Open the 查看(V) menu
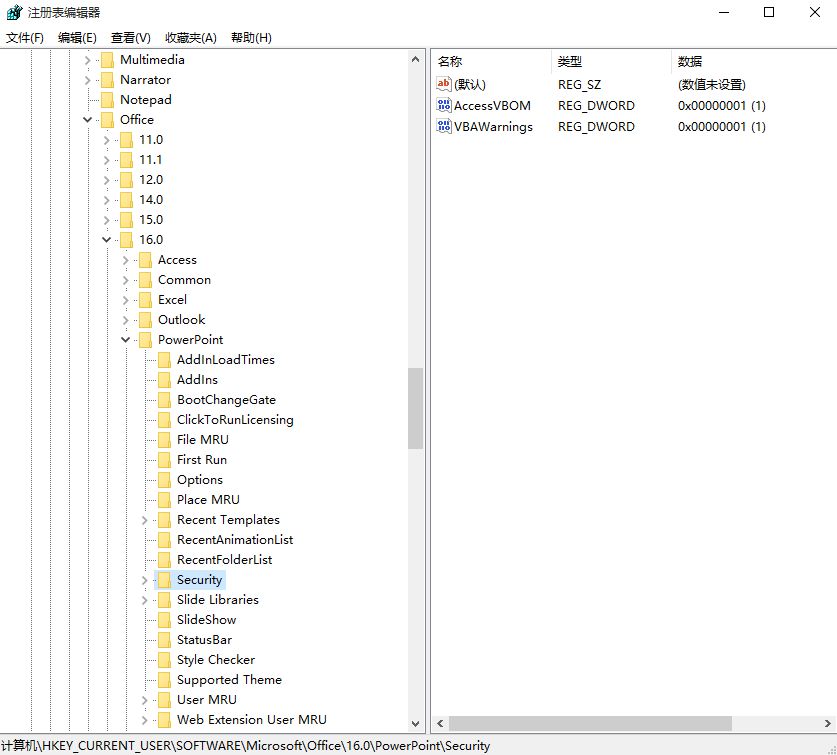 pyautogui.click(x=131, y=38)
